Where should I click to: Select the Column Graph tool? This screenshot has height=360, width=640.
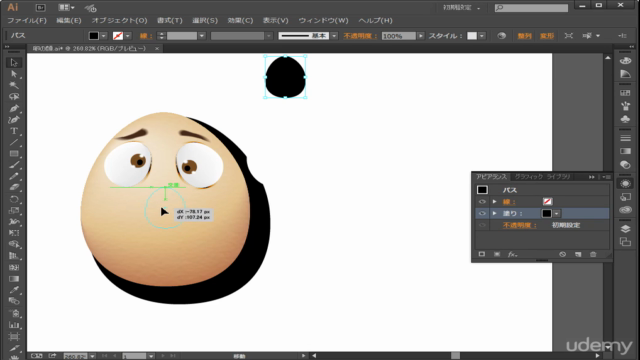tap(14, 325)
